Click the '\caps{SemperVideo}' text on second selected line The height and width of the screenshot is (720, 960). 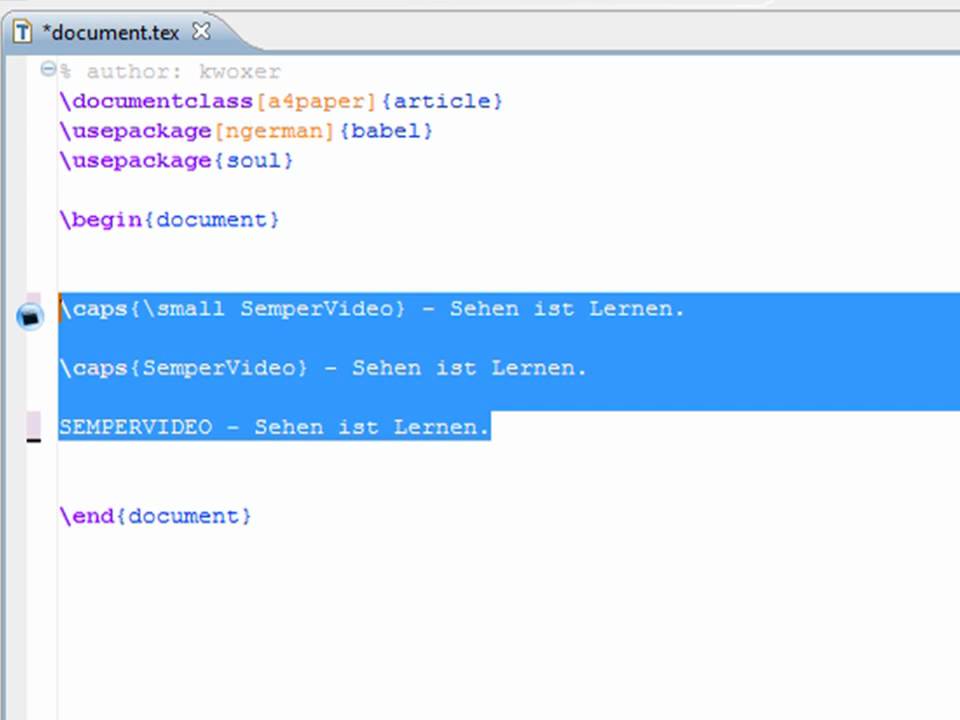click(x=184, y=368)
